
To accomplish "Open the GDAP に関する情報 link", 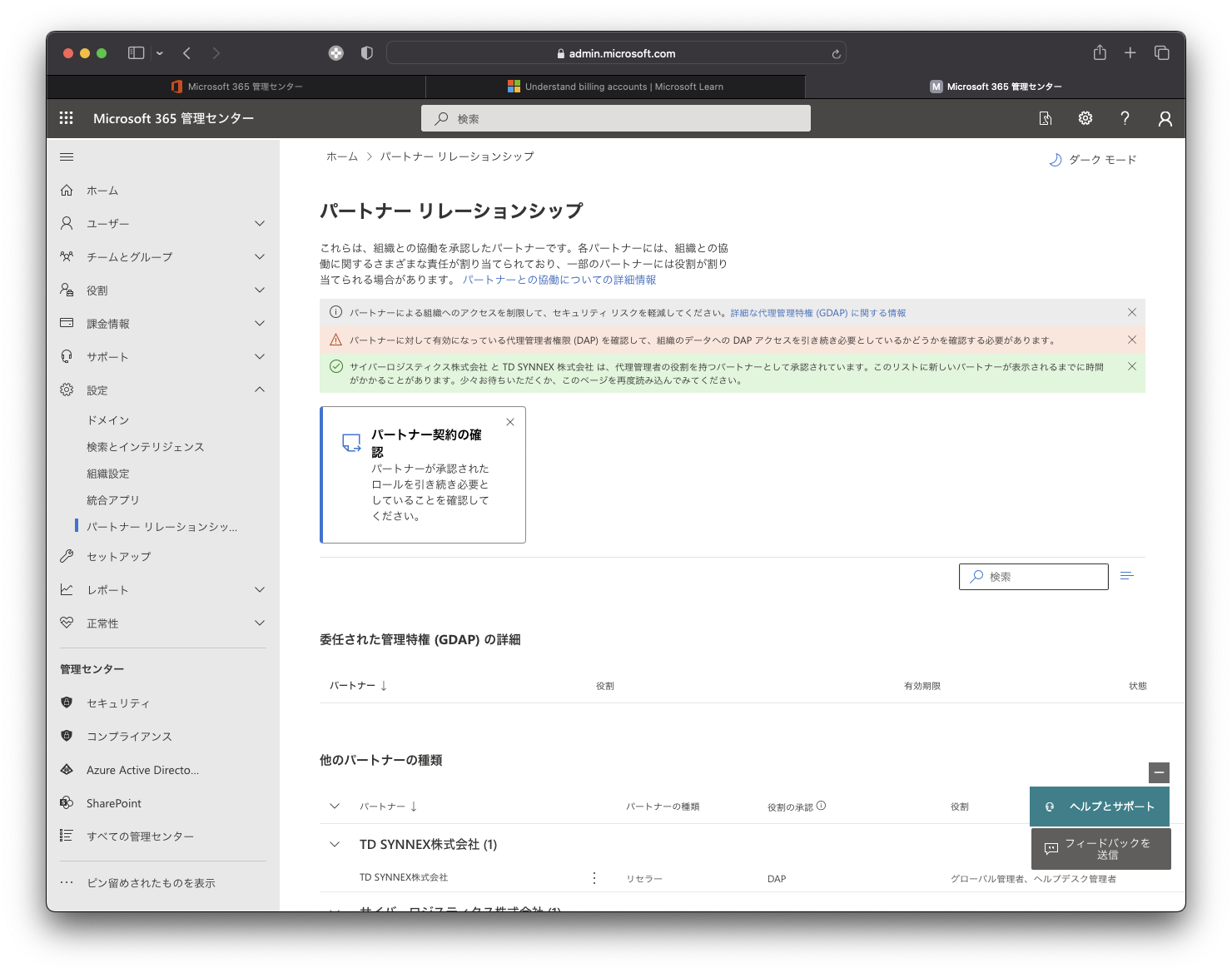I will click(818, 313).
